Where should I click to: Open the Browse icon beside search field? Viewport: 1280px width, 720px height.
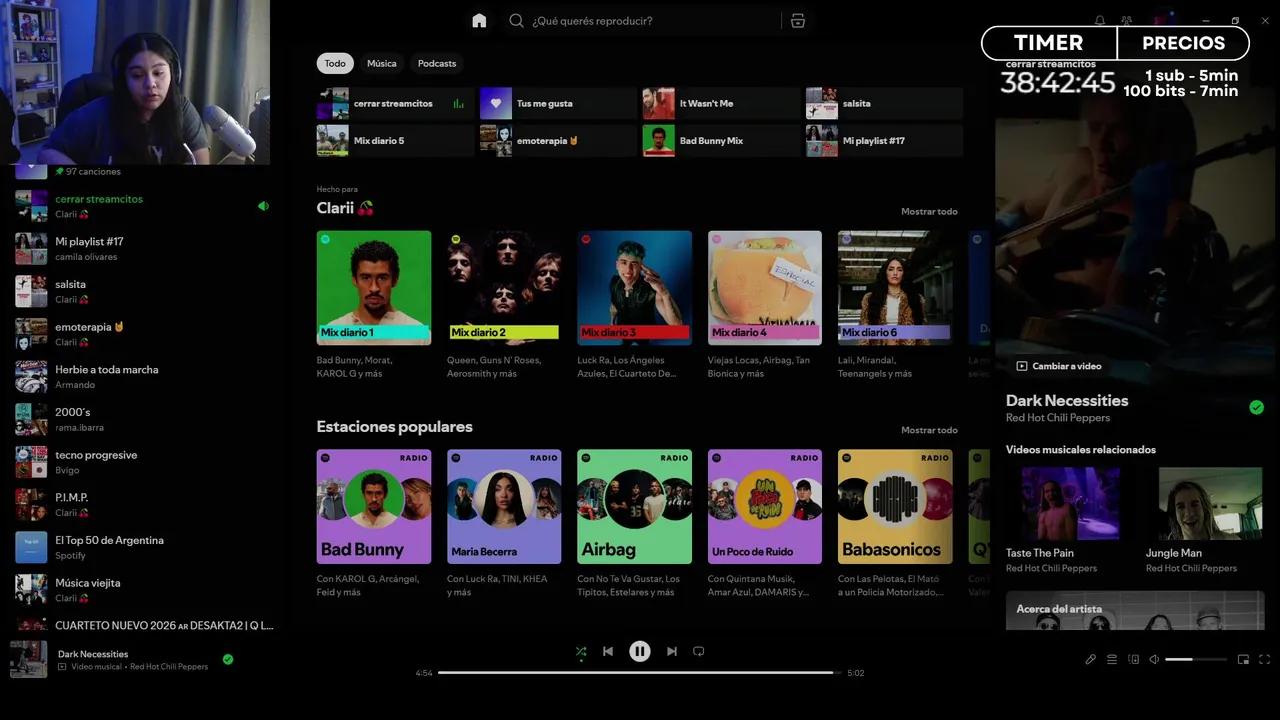[797, 21]
